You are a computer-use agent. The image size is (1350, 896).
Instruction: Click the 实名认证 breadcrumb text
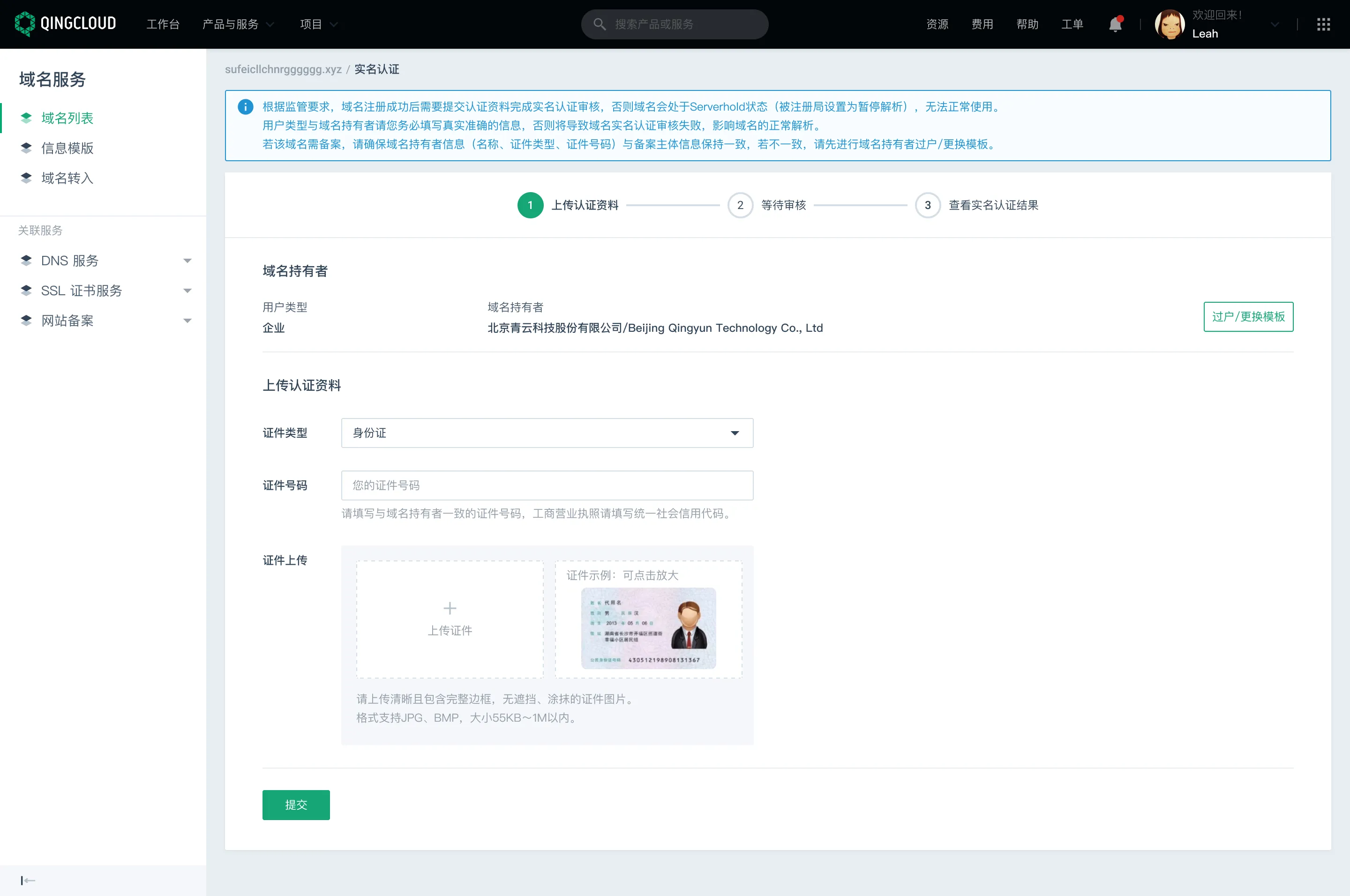tap(377, 69)
